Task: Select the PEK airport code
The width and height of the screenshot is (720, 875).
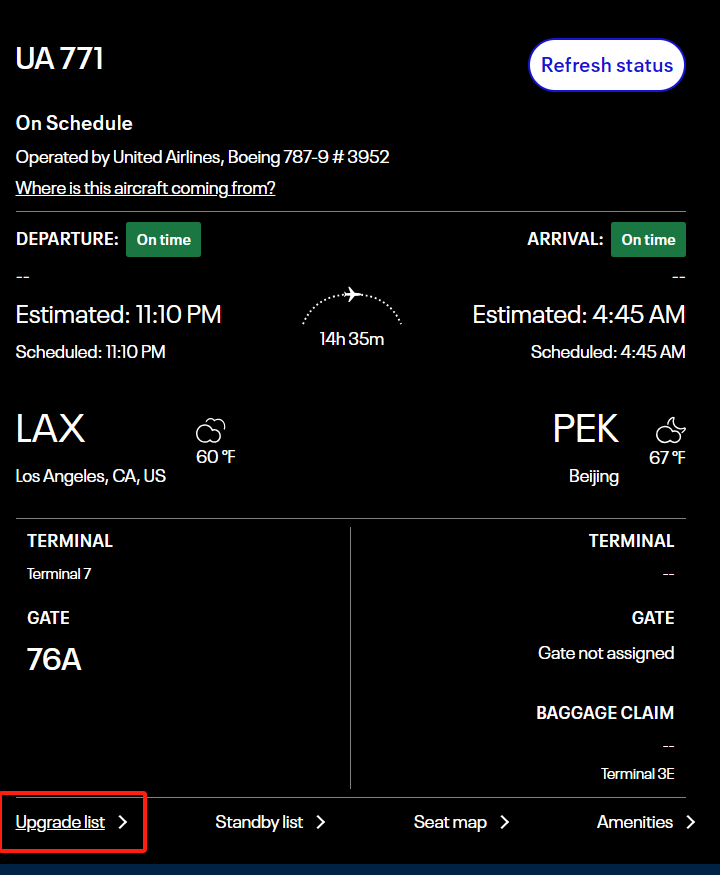Action: pyautogui.click(x=586, y=429)
